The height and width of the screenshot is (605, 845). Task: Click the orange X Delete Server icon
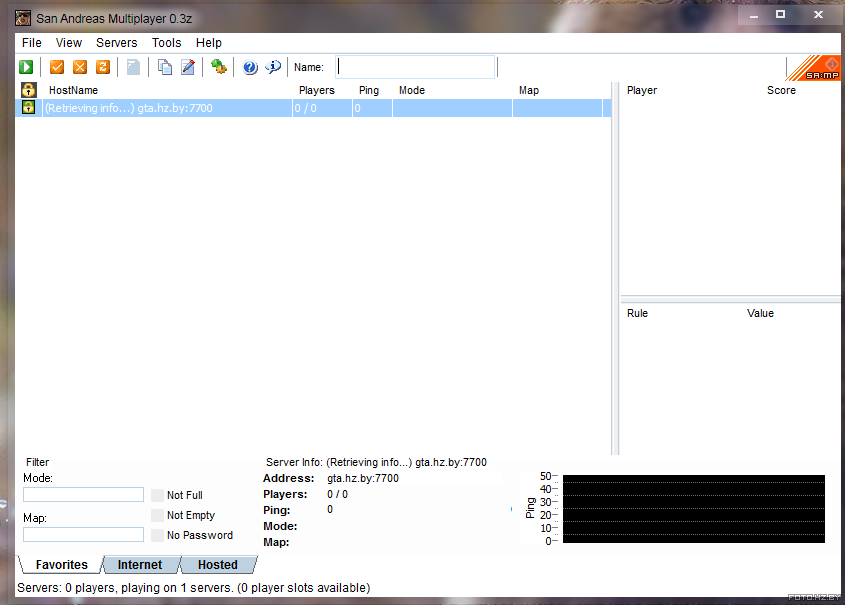[x=80, y=67]
